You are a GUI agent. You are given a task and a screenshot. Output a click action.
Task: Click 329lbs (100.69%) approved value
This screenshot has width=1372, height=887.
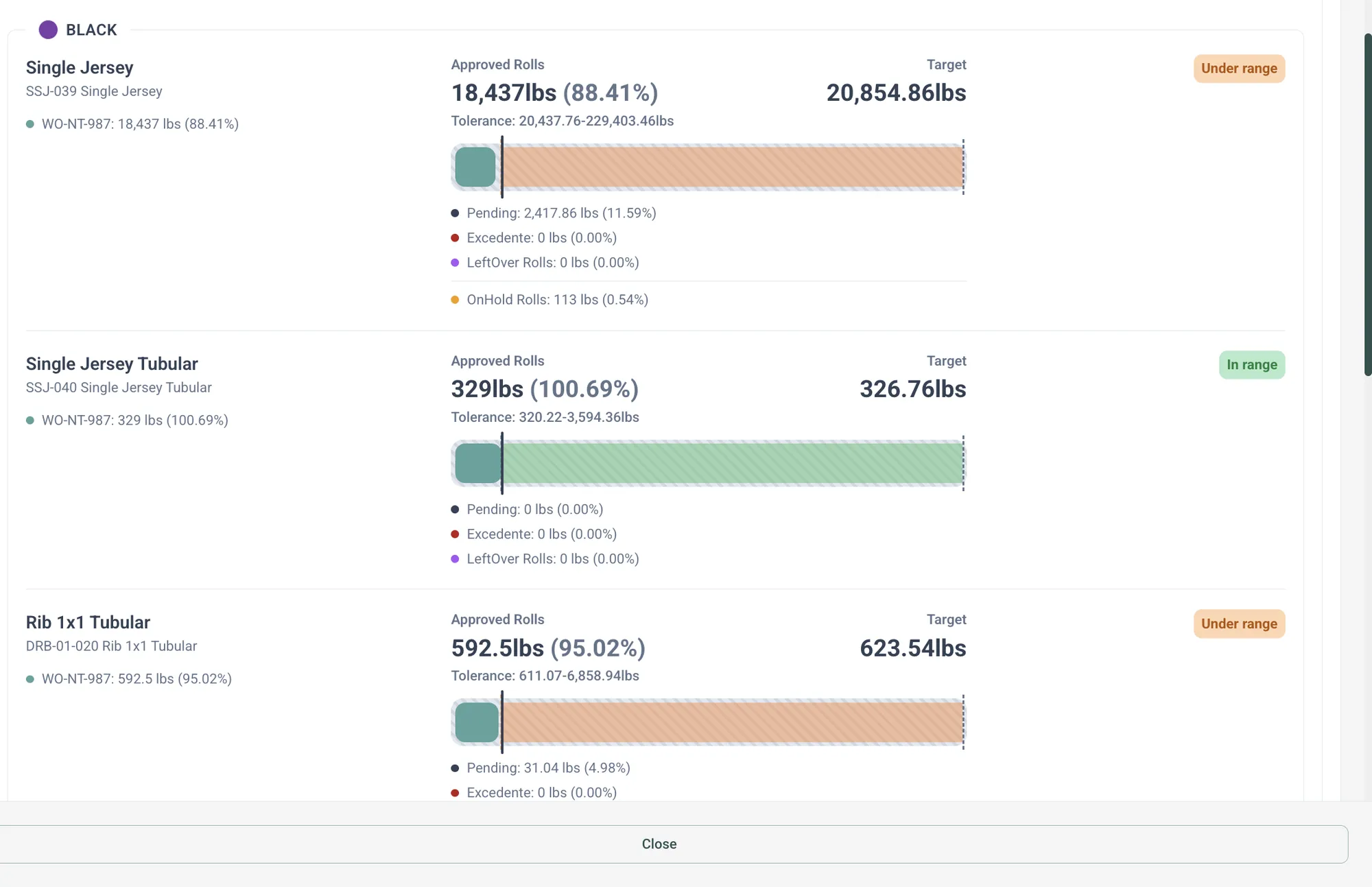point(545,389)
